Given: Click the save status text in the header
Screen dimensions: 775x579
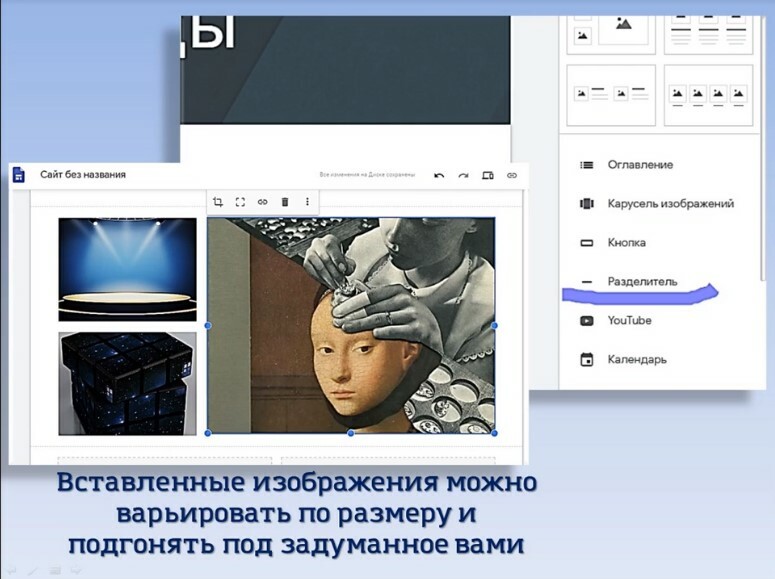Looking at the screenshot, I should 367,175.
